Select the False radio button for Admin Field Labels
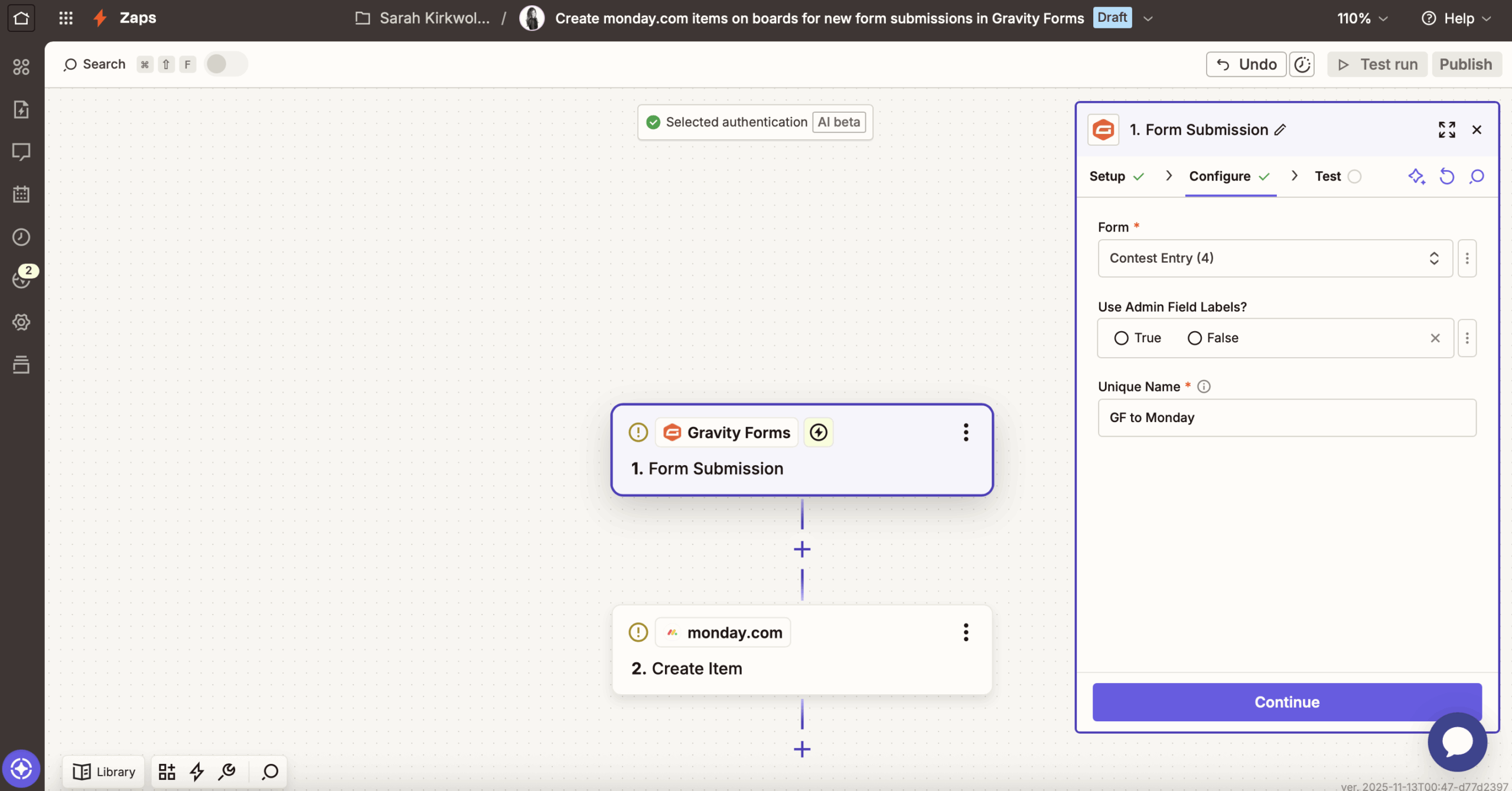Viewport: 1512px width, 791px height. [1194, 338]
